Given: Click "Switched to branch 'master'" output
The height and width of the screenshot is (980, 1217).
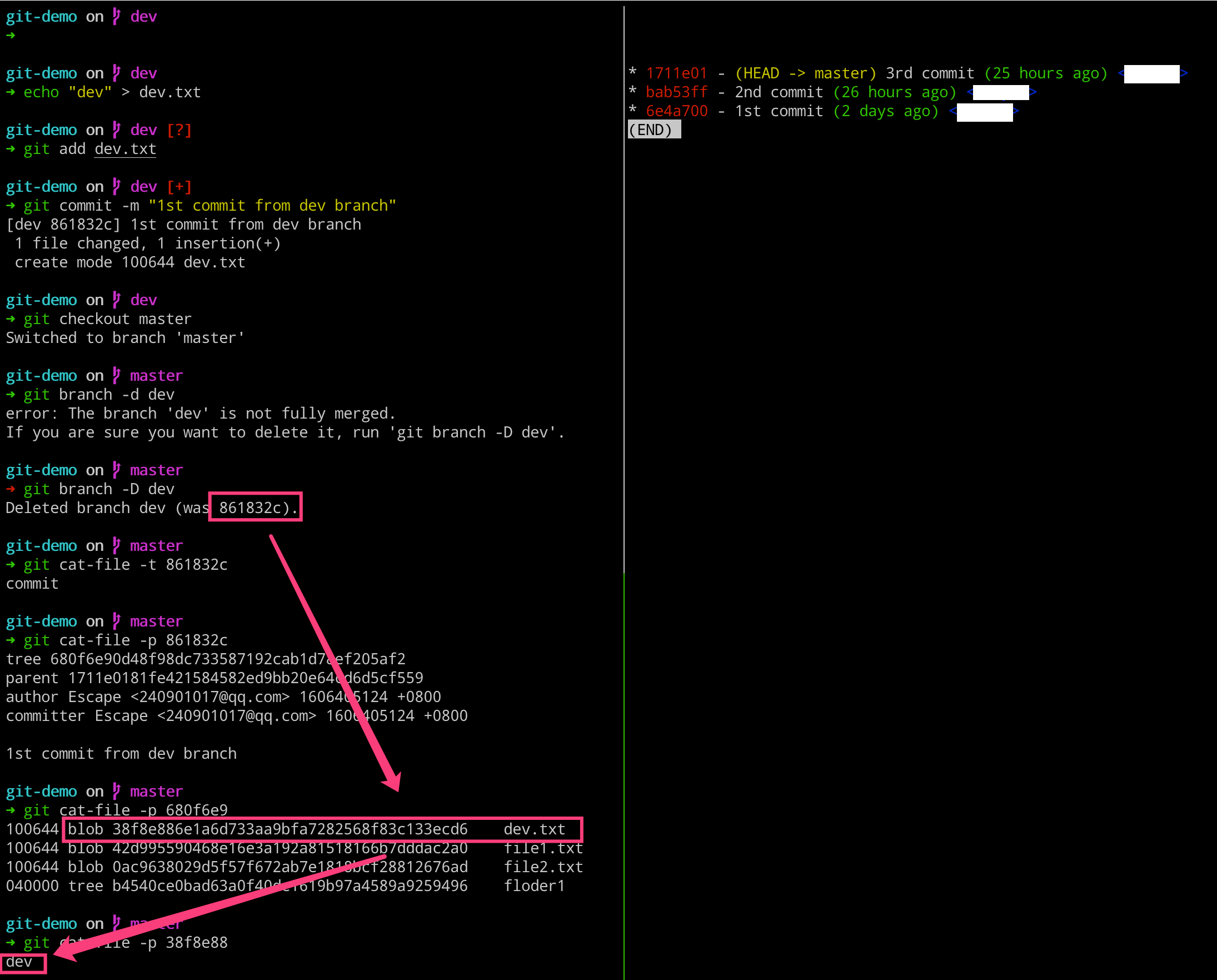Looking at the screenshot, I should pyautogui.click(x=126, y=338).
